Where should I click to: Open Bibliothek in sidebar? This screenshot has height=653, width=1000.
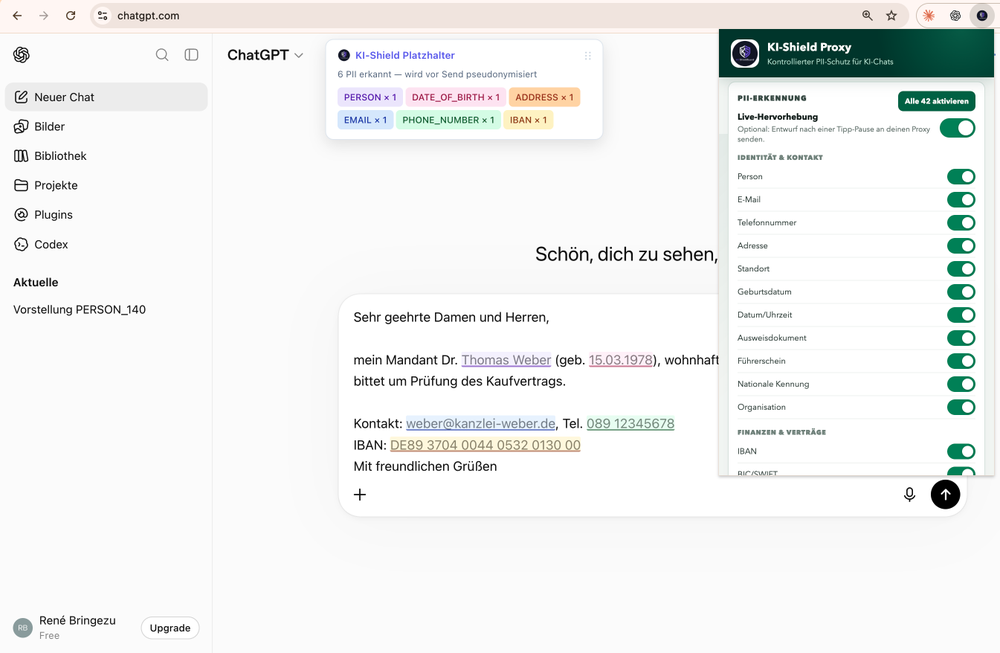coord(106,156)
